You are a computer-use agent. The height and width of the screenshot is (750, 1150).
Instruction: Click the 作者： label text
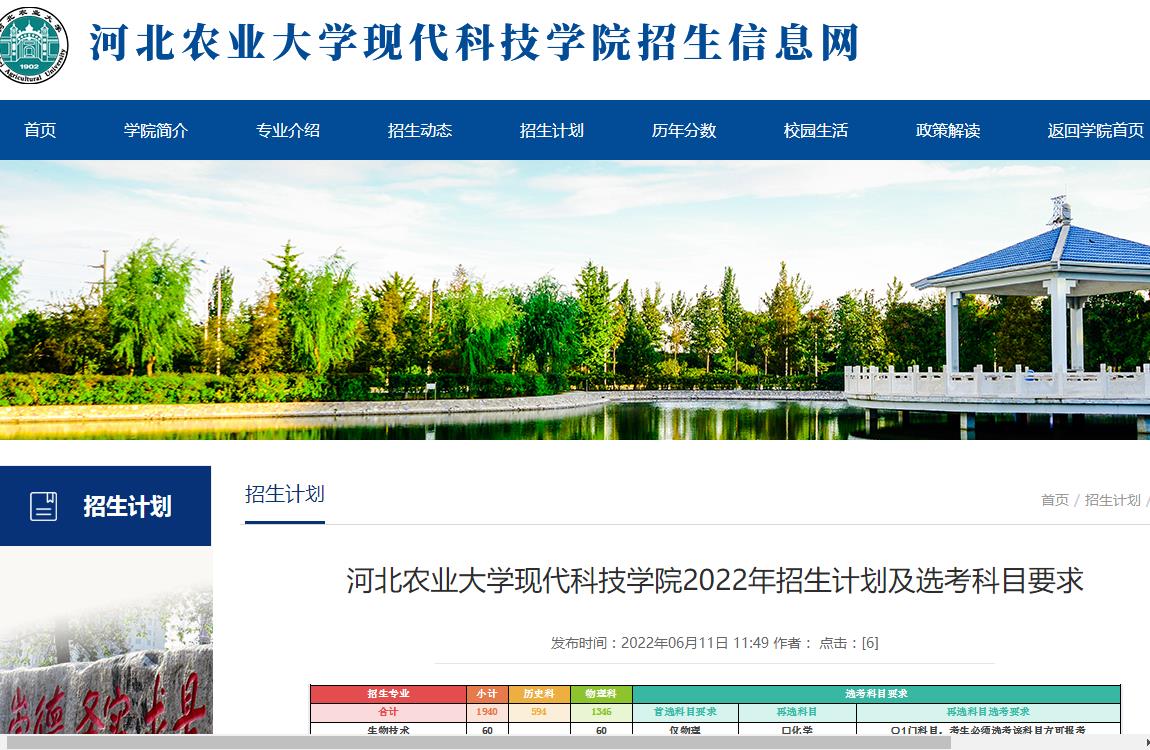(793, 643)
